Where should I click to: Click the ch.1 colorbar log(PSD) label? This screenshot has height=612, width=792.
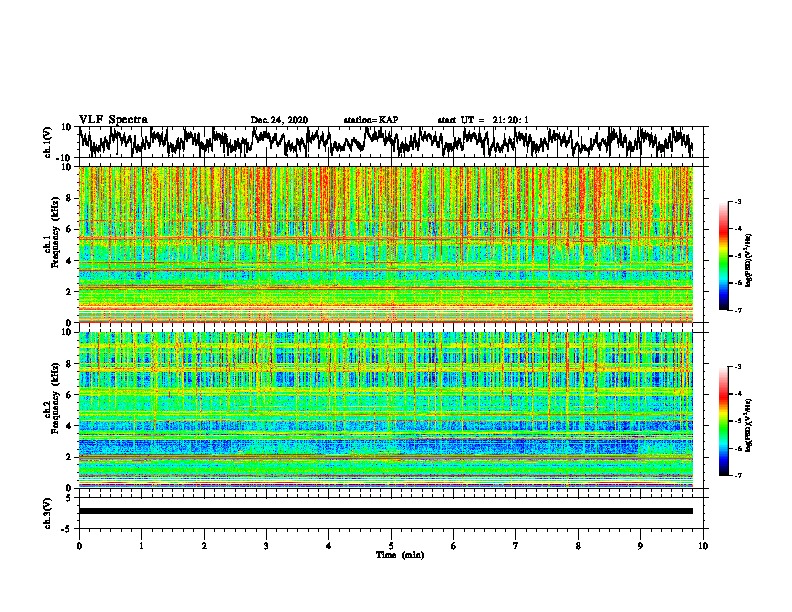[x=749, y=260]
